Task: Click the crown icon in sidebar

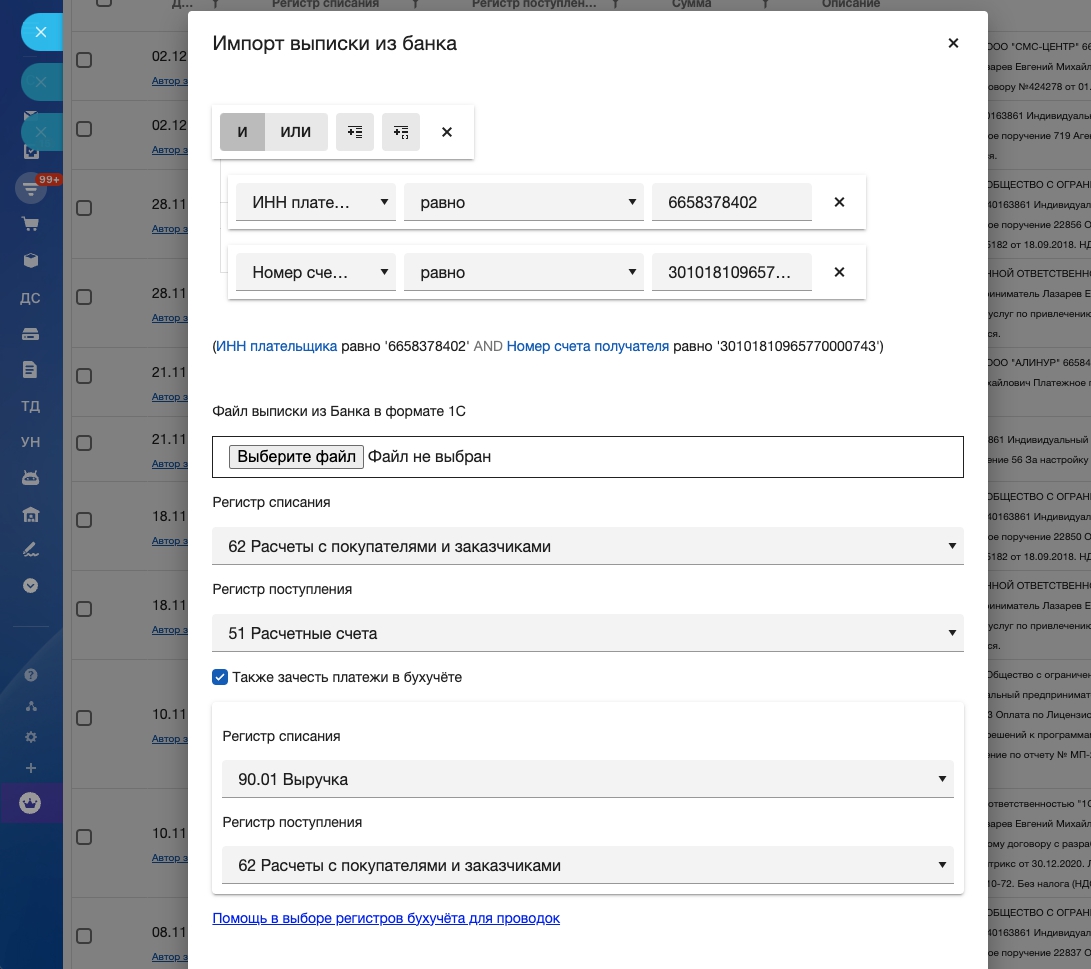Action: (31, 803)
